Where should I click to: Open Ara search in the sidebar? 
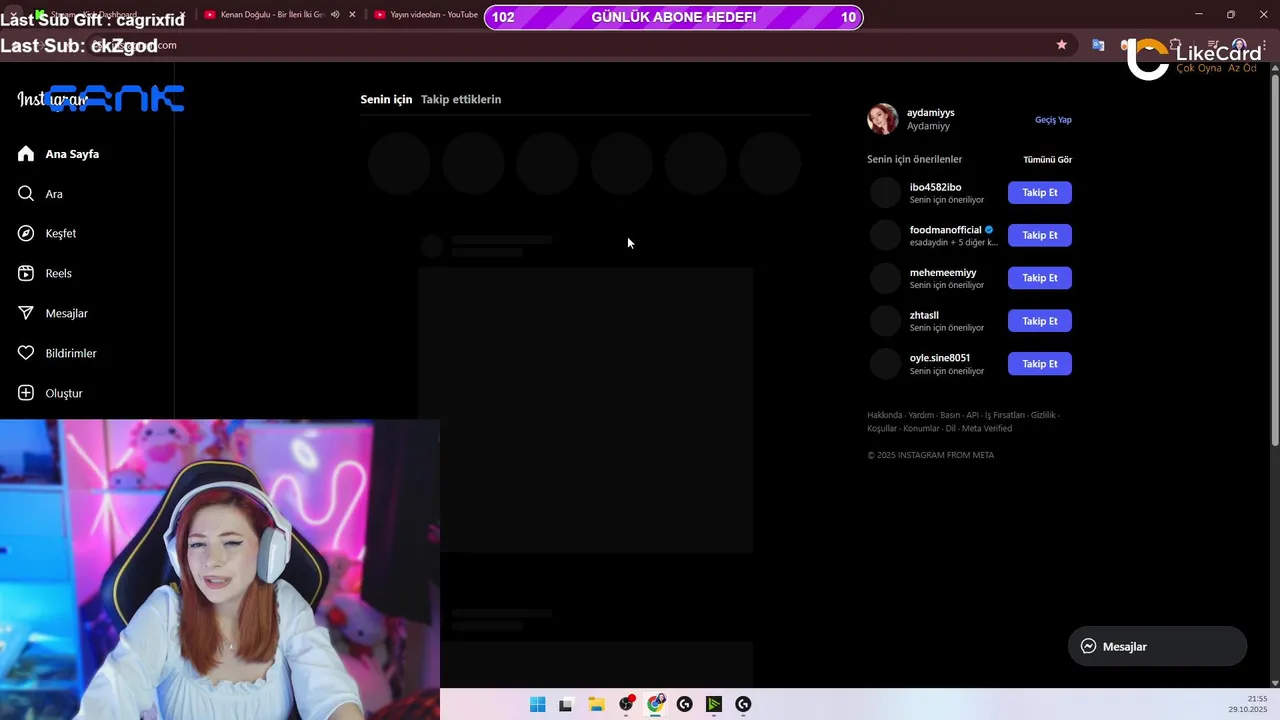[40, 194]
